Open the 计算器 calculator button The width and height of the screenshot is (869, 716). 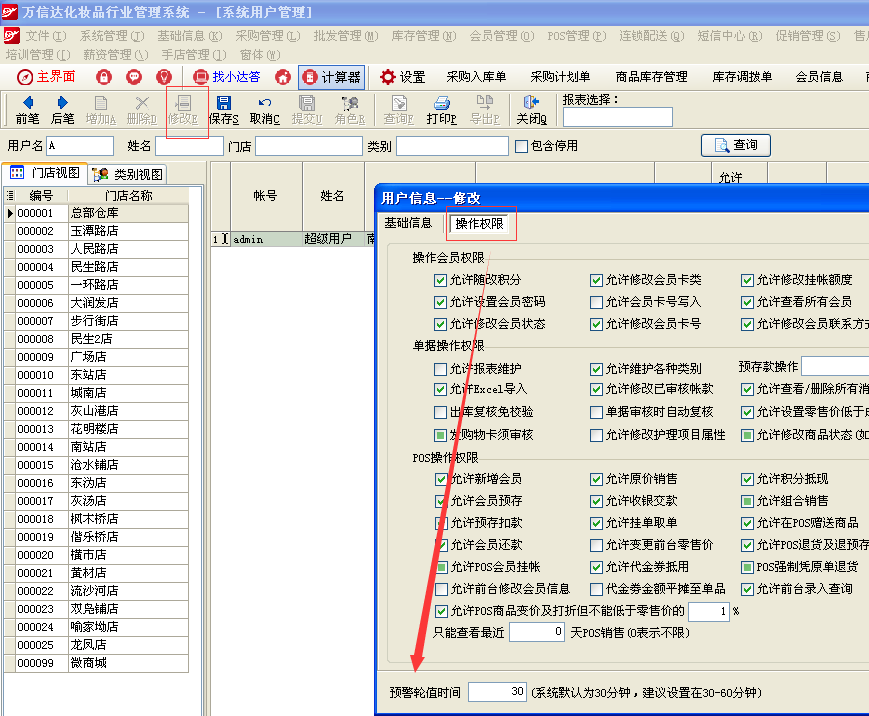[331, 77]
